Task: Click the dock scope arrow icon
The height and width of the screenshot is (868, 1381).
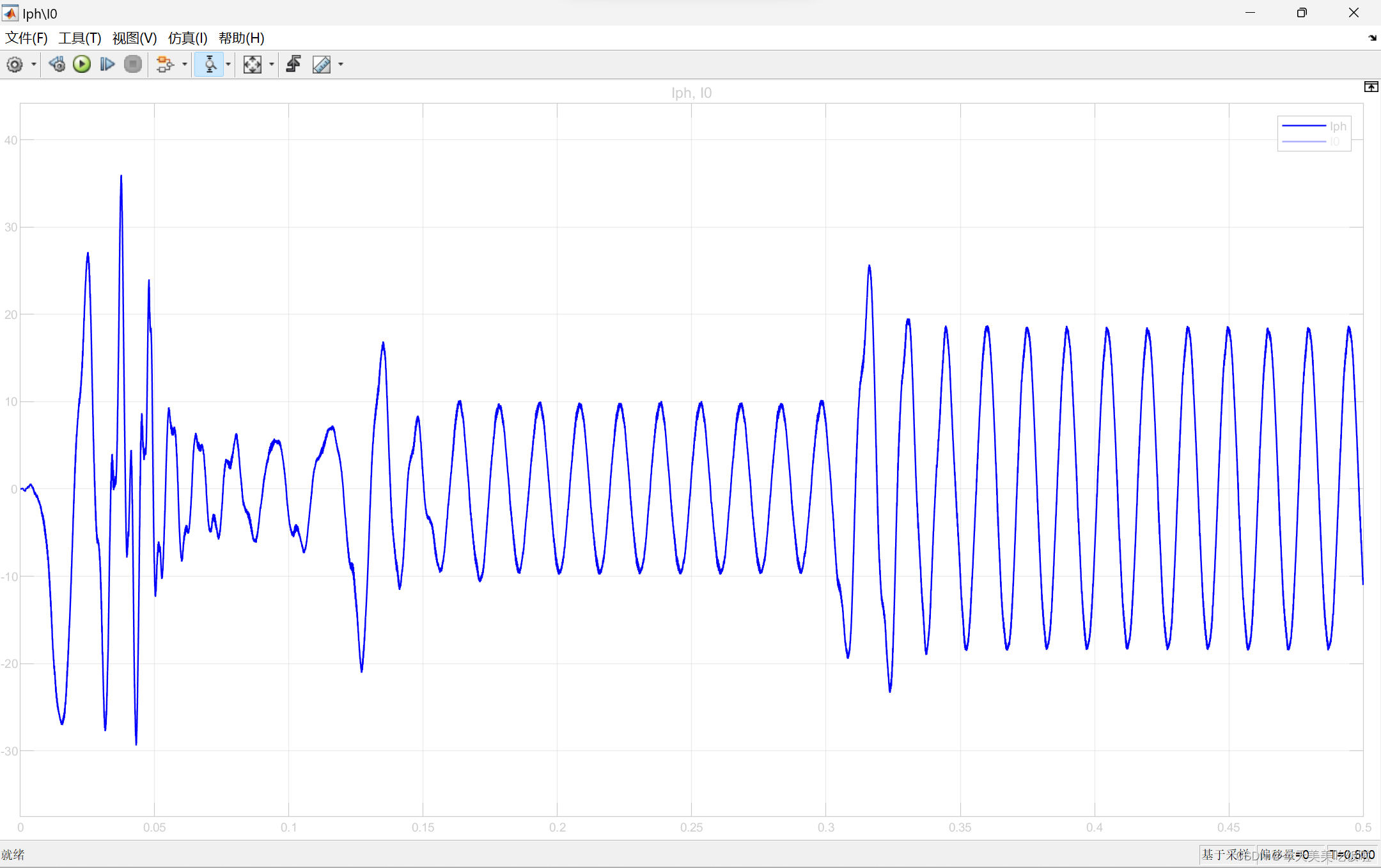Action: [x=1372, y=38]
